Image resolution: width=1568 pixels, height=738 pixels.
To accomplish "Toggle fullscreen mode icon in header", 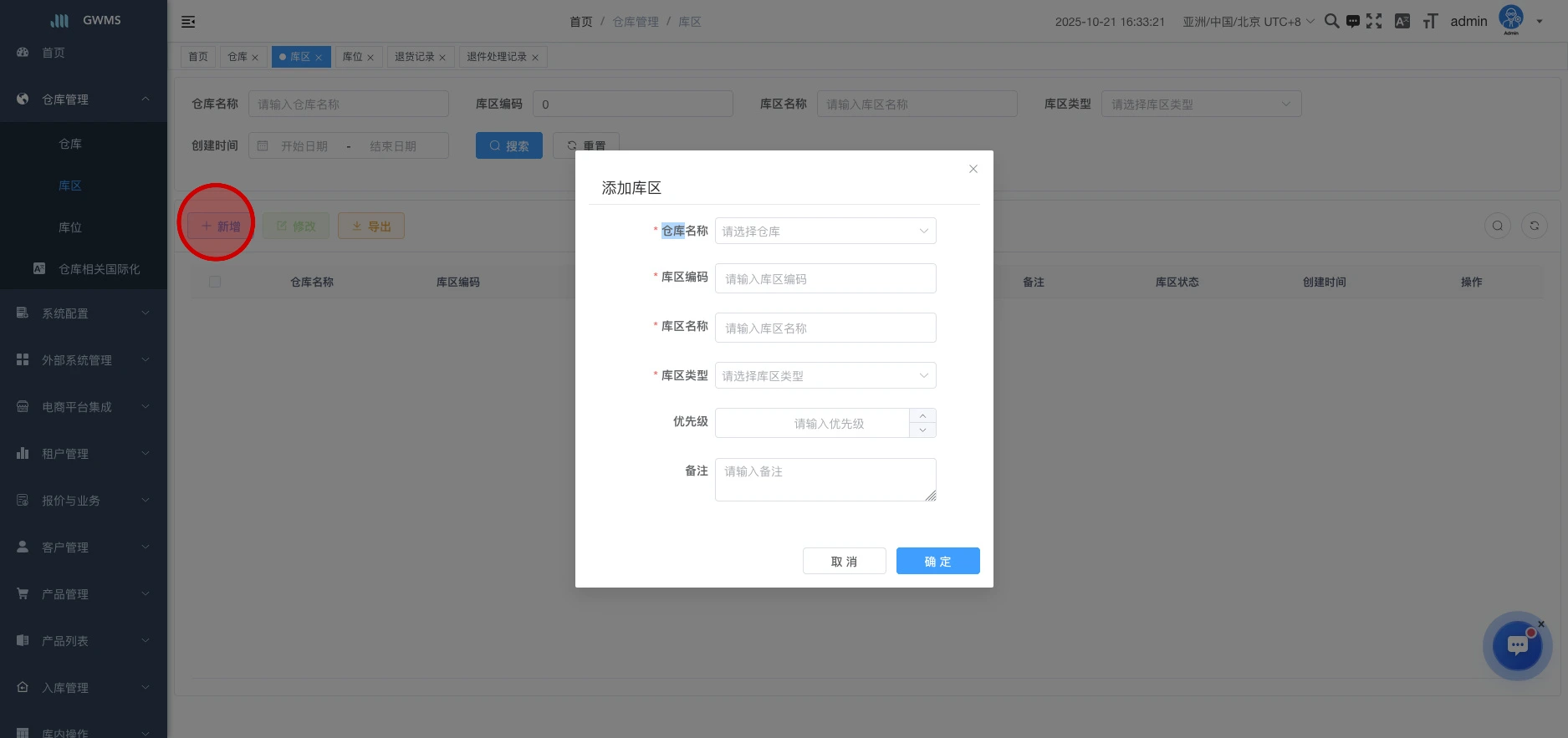I will 1374,21.
